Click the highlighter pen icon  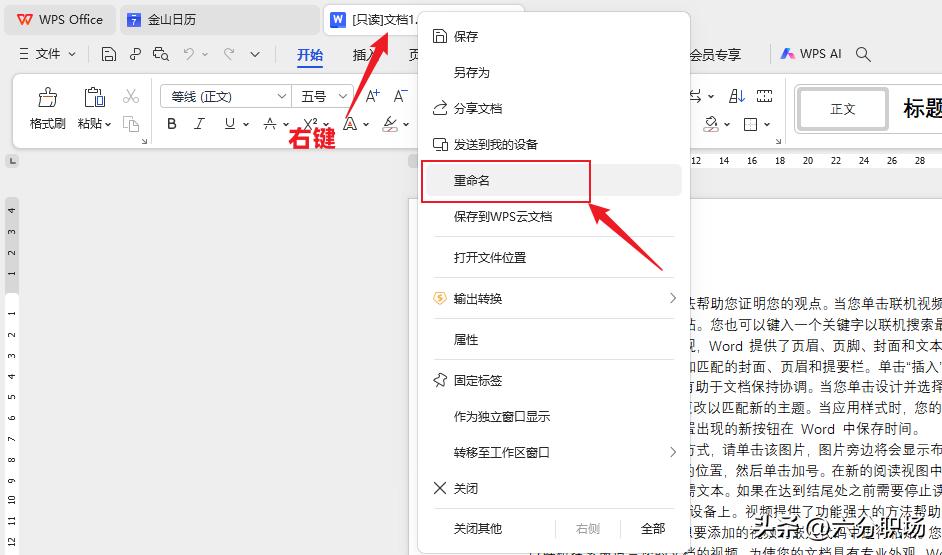tap(390, 124)
